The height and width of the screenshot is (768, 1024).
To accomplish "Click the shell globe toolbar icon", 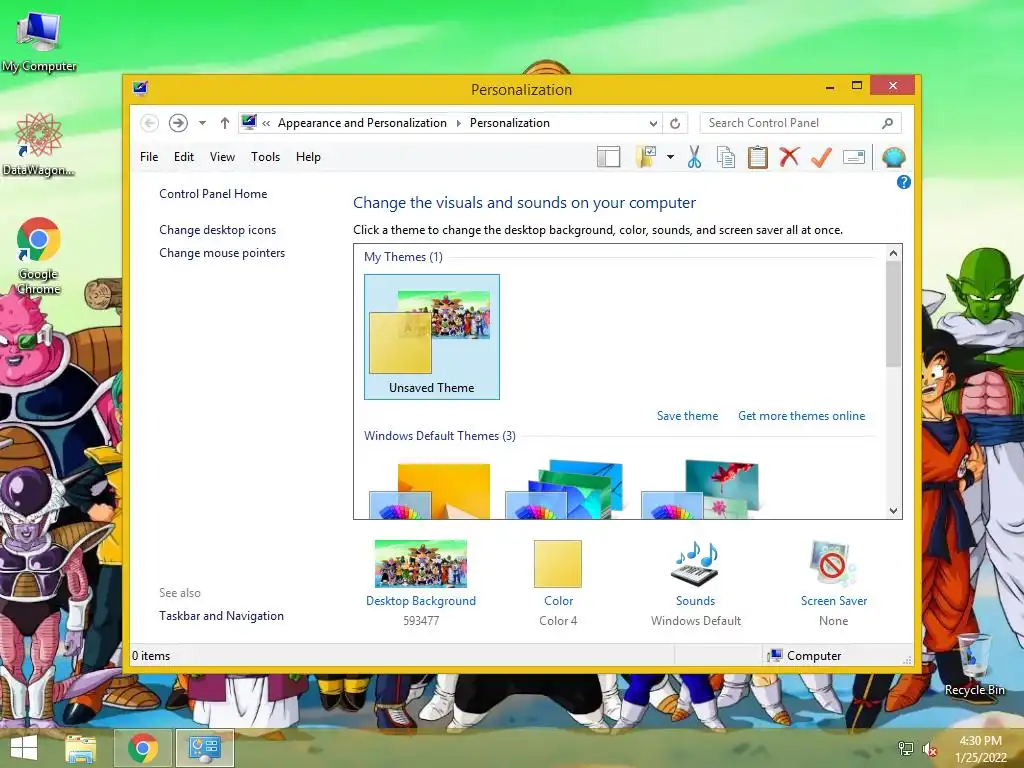I will 893,157.
